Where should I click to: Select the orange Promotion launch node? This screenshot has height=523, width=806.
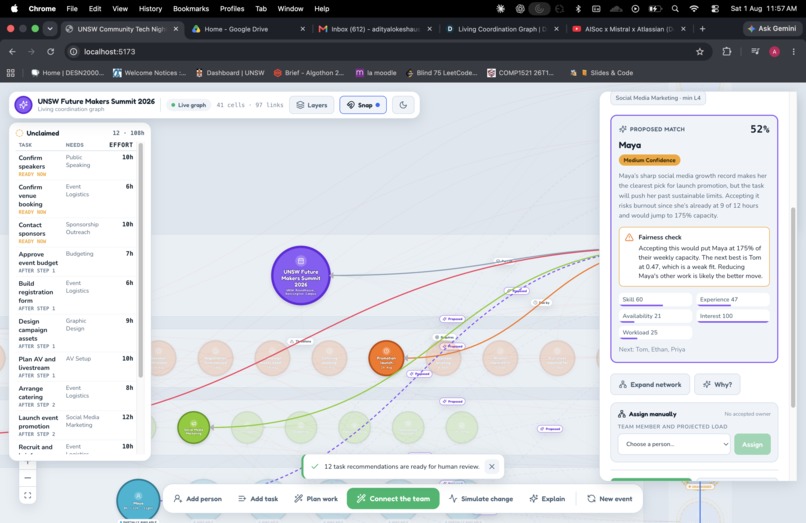pyautogui.click(x=387, y=358)
